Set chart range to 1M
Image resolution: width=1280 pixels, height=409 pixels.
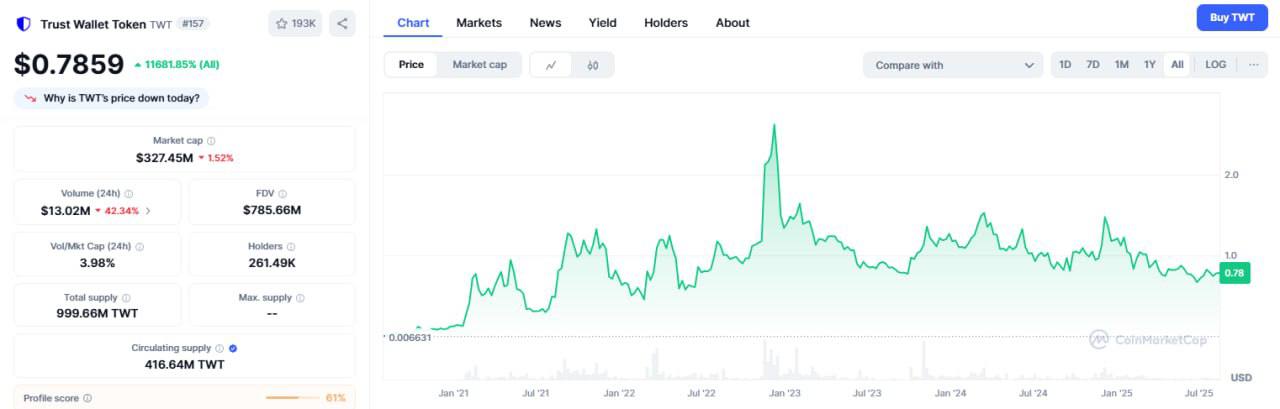[1122, 65]
